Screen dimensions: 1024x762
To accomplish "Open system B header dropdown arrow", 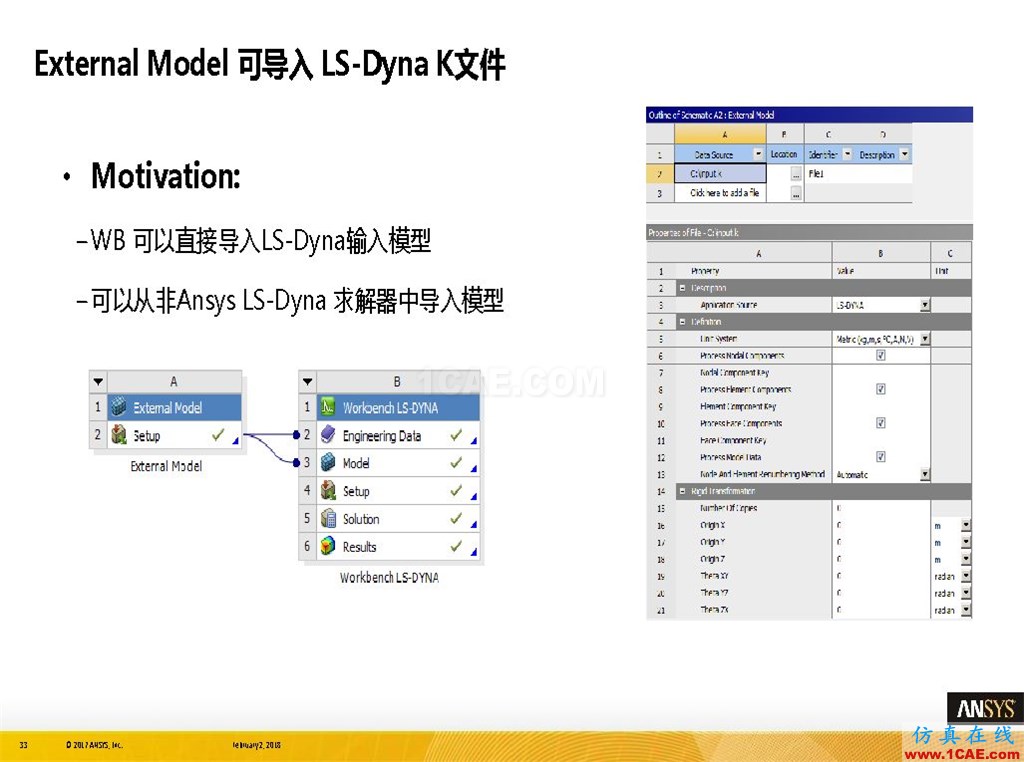I will pos(308,381).
